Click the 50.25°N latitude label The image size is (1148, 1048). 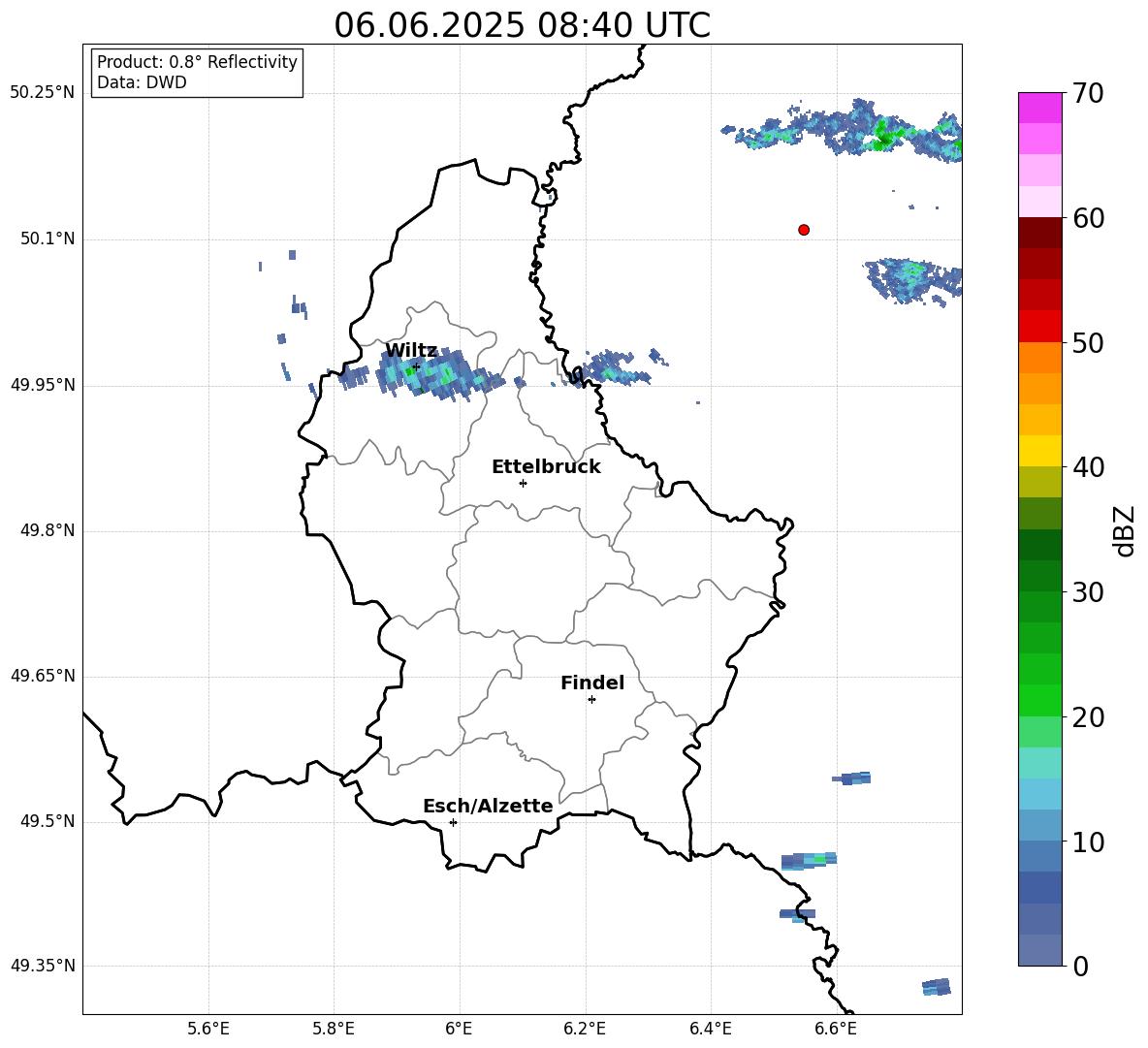click(x=43, y=93)
